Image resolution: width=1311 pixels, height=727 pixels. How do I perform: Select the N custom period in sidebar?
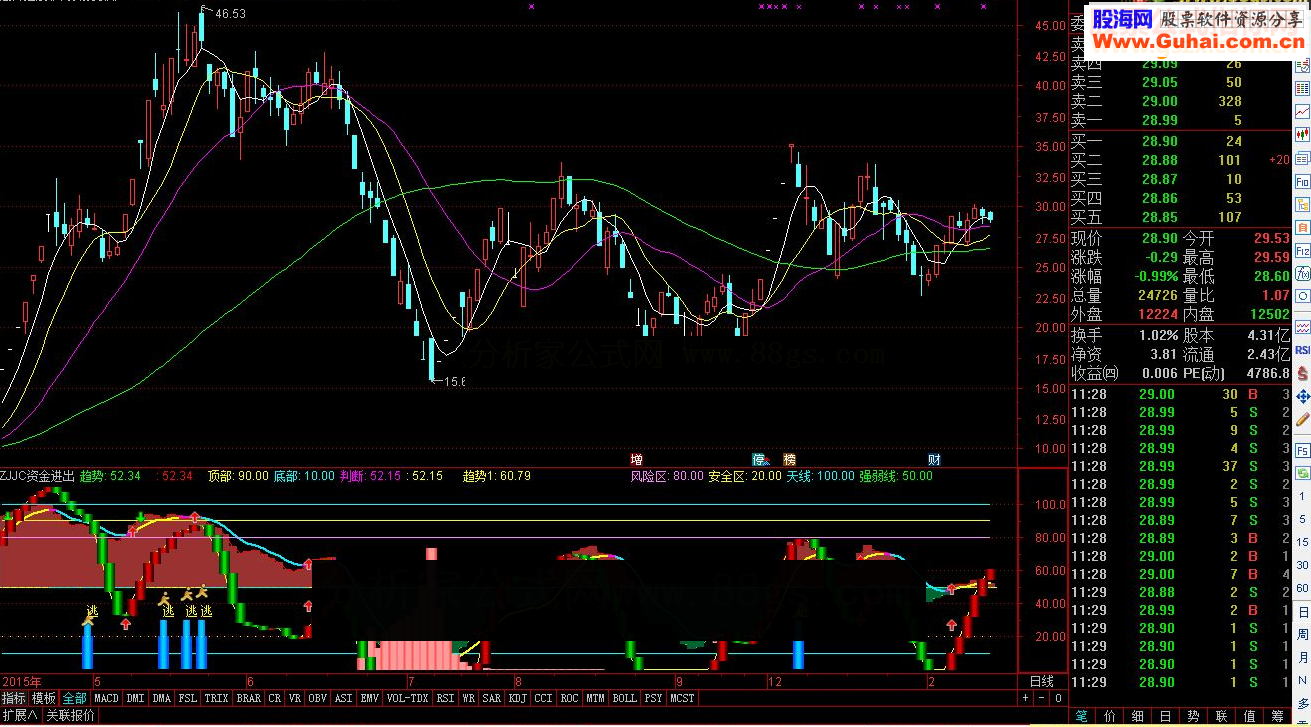(1302, 680)
